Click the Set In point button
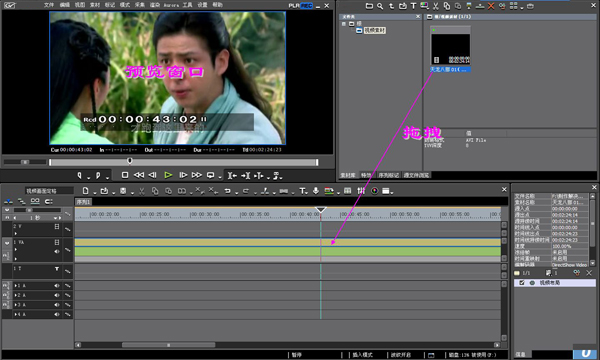 [79, 175]
